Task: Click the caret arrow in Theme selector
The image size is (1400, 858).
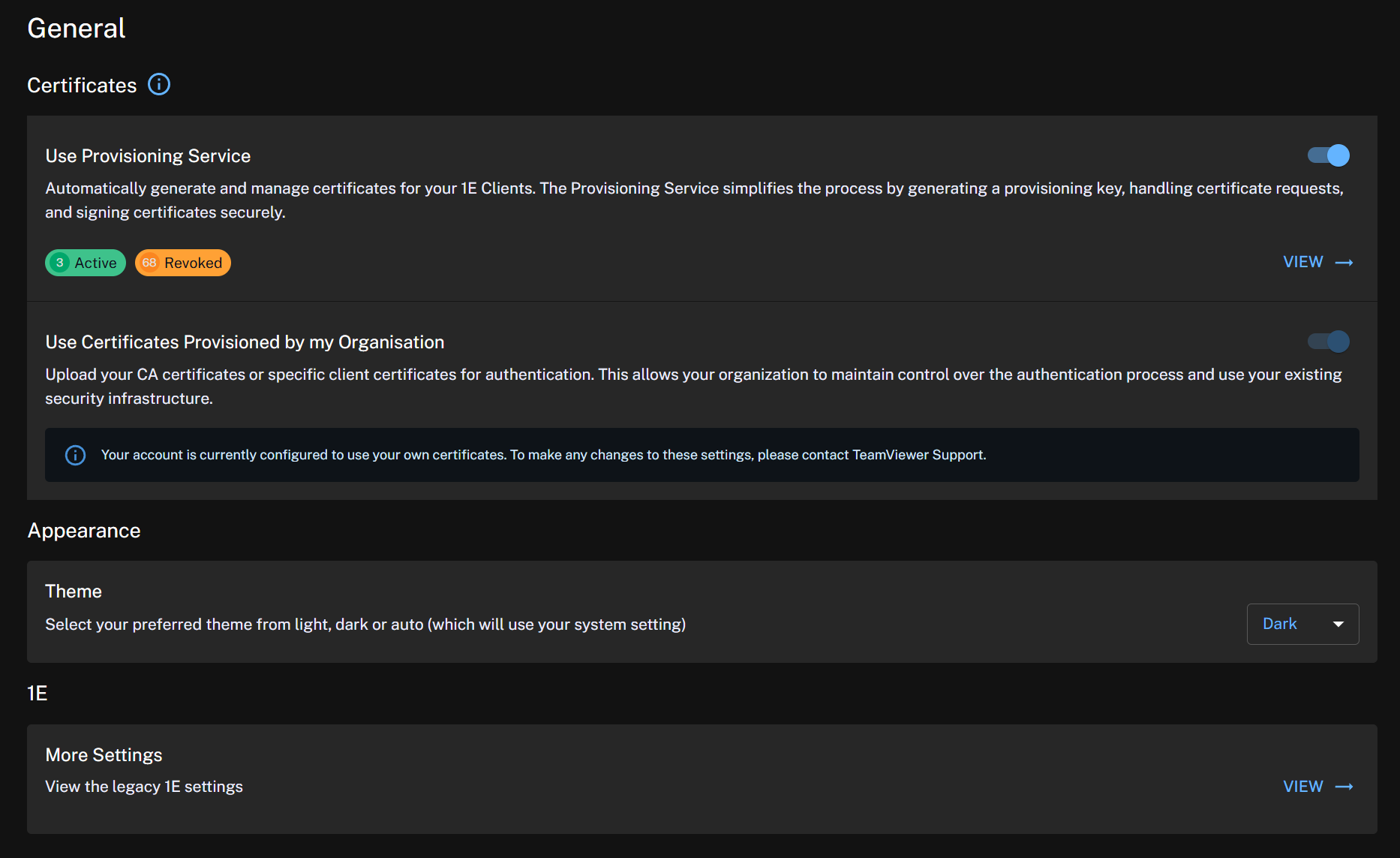Action: 1338,625
